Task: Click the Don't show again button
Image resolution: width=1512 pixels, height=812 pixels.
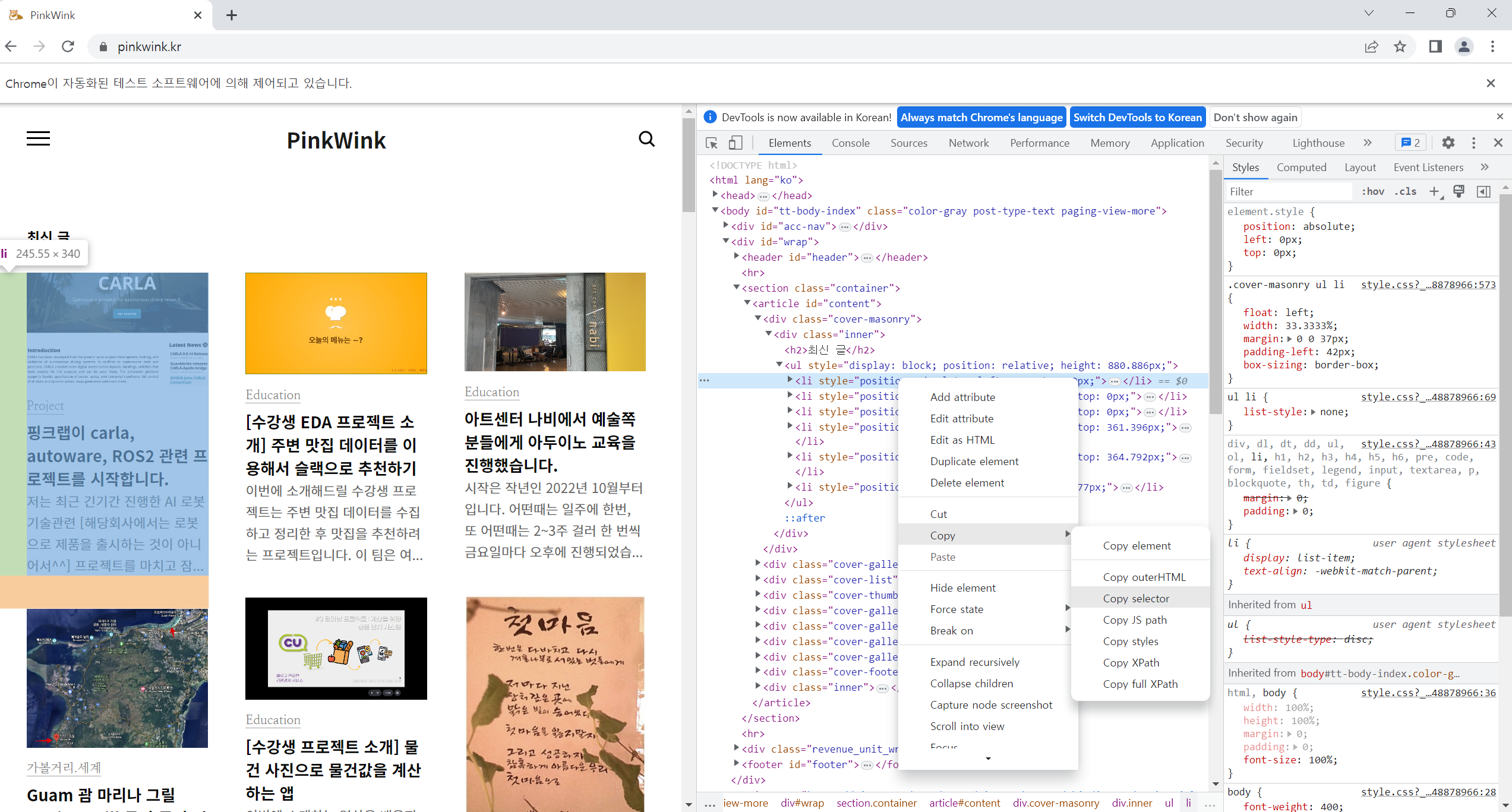Action: click(1255, 118)
